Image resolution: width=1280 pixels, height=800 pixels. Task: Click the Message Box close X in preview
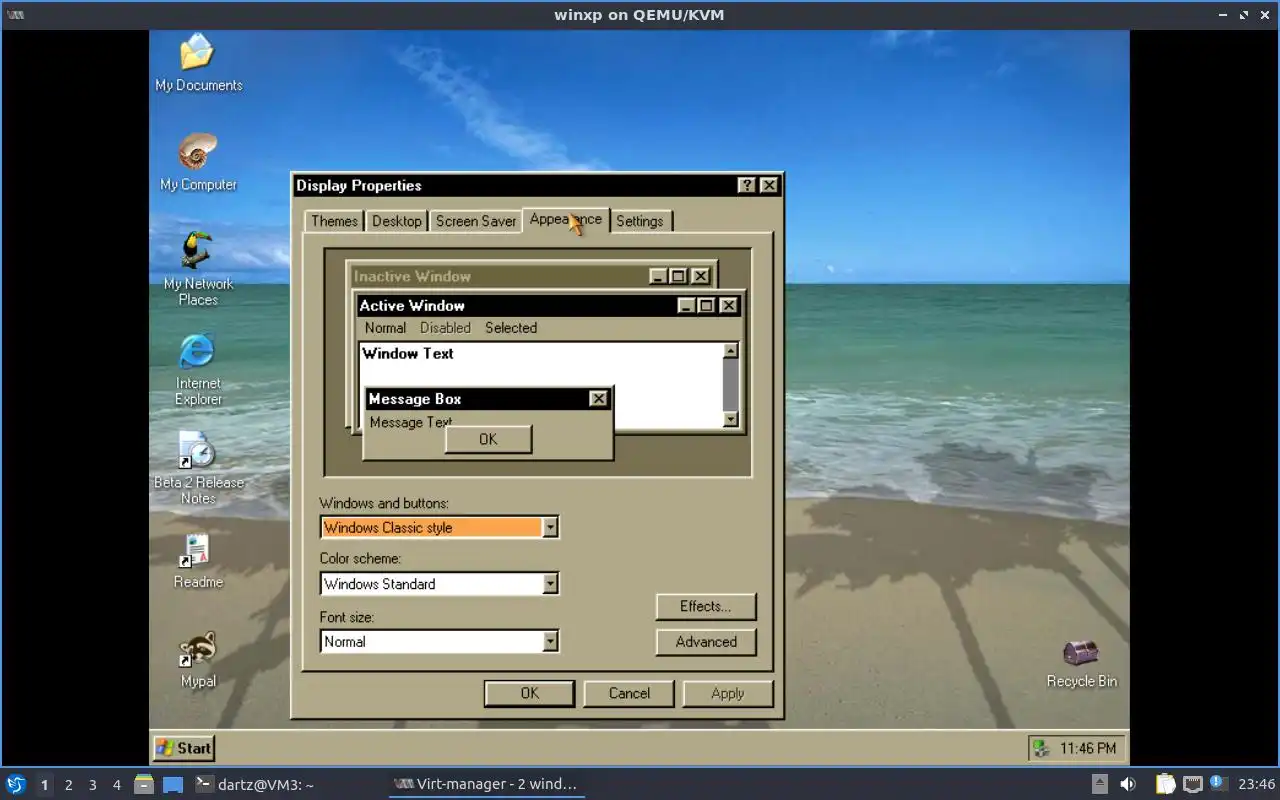(598, 399)
